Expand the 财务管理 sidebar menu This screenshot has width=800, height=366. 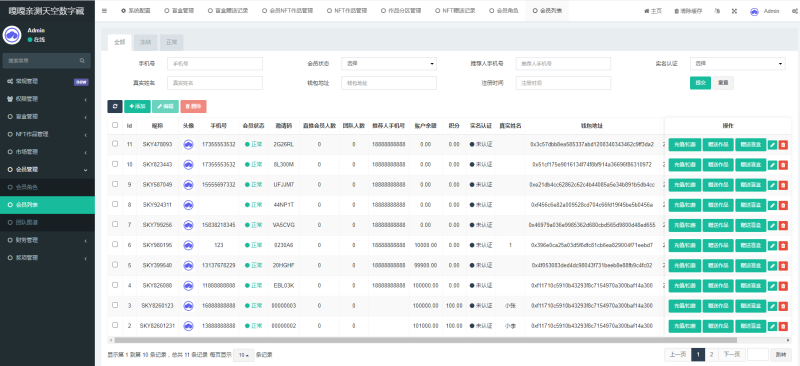47,240
